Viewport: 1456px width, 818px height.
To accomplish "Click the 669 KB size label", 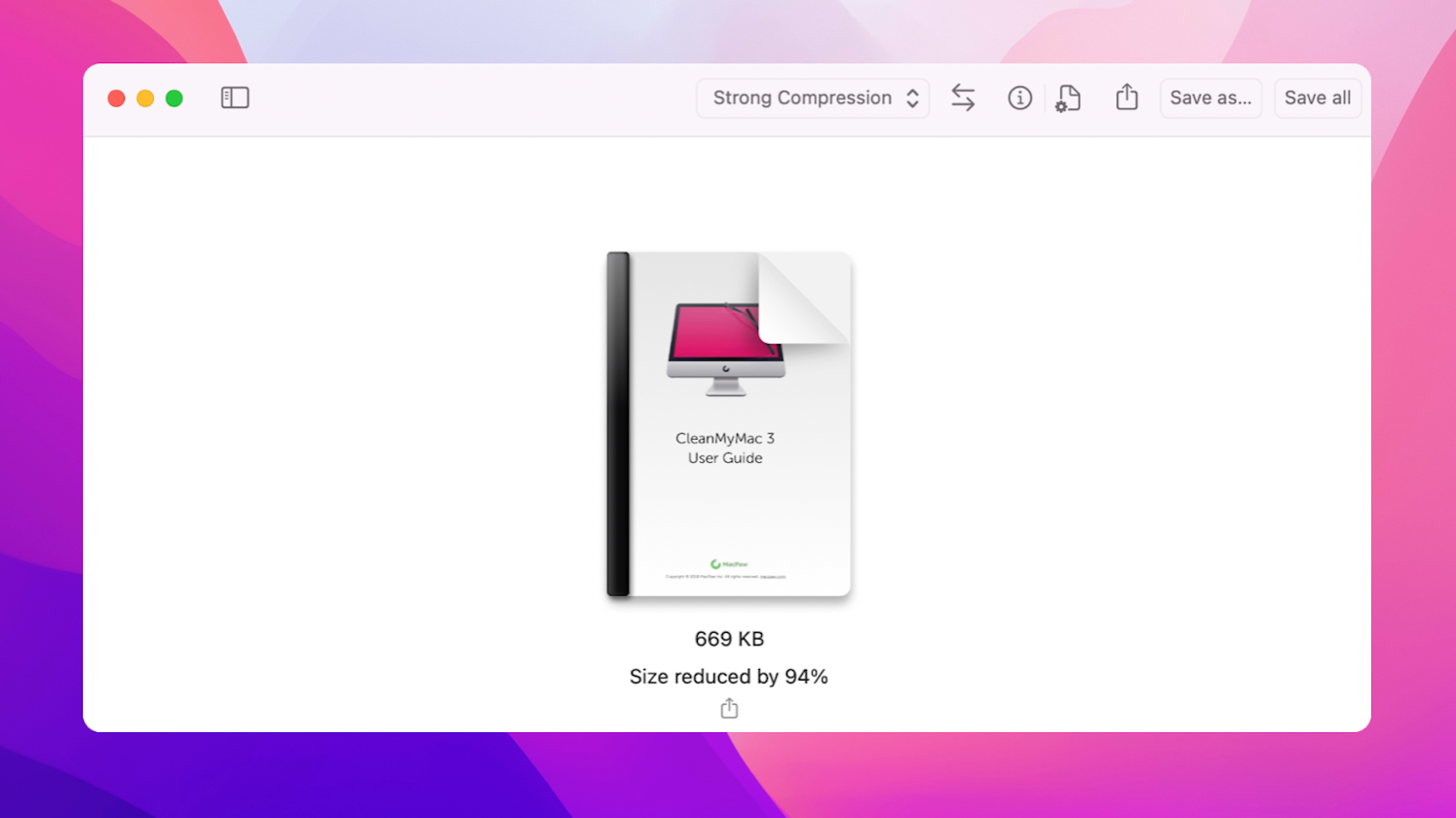I will tap(728, 639).
